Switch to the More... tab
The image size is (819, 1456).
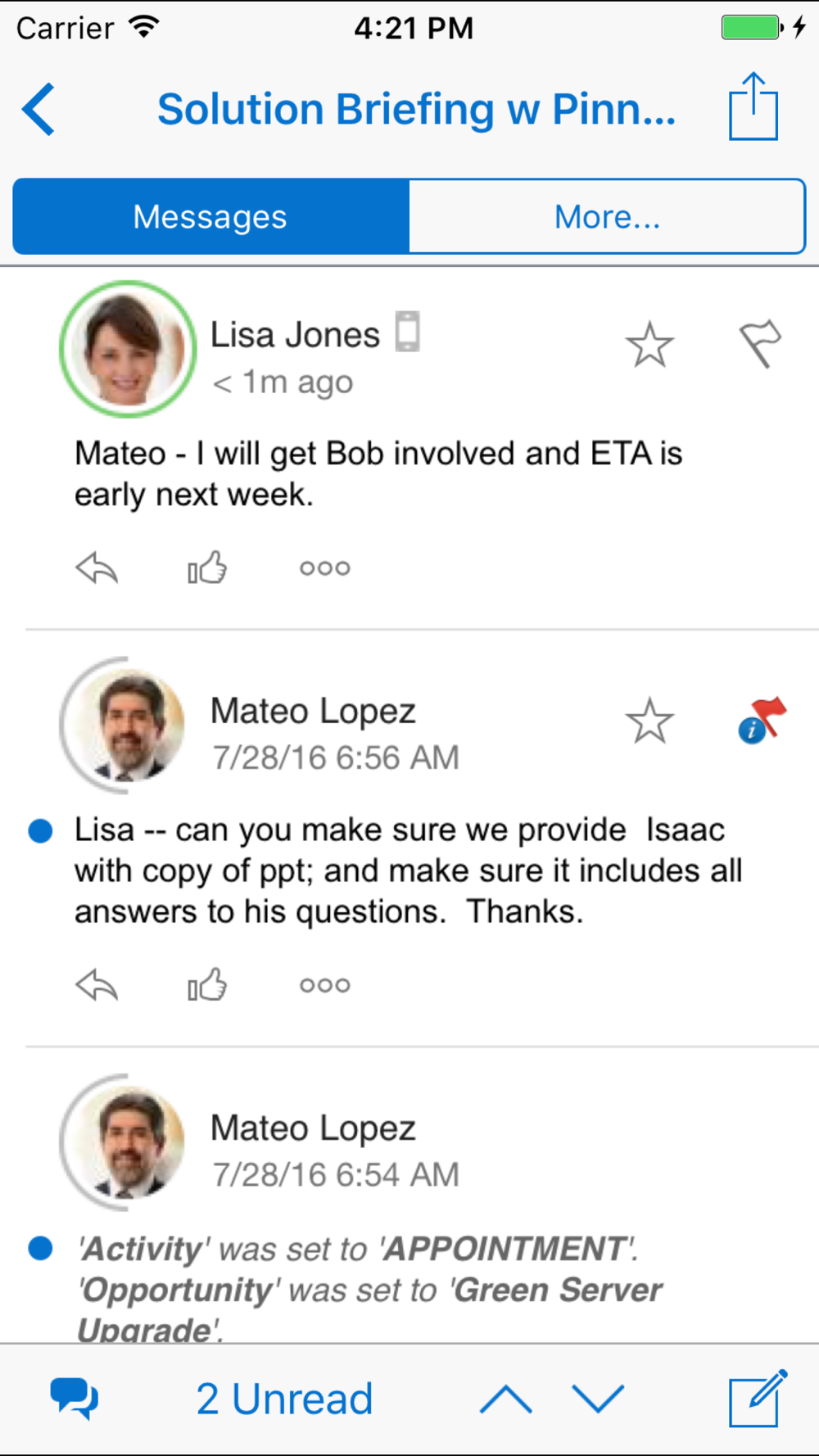pyautogui.click(x=607, y=216)
